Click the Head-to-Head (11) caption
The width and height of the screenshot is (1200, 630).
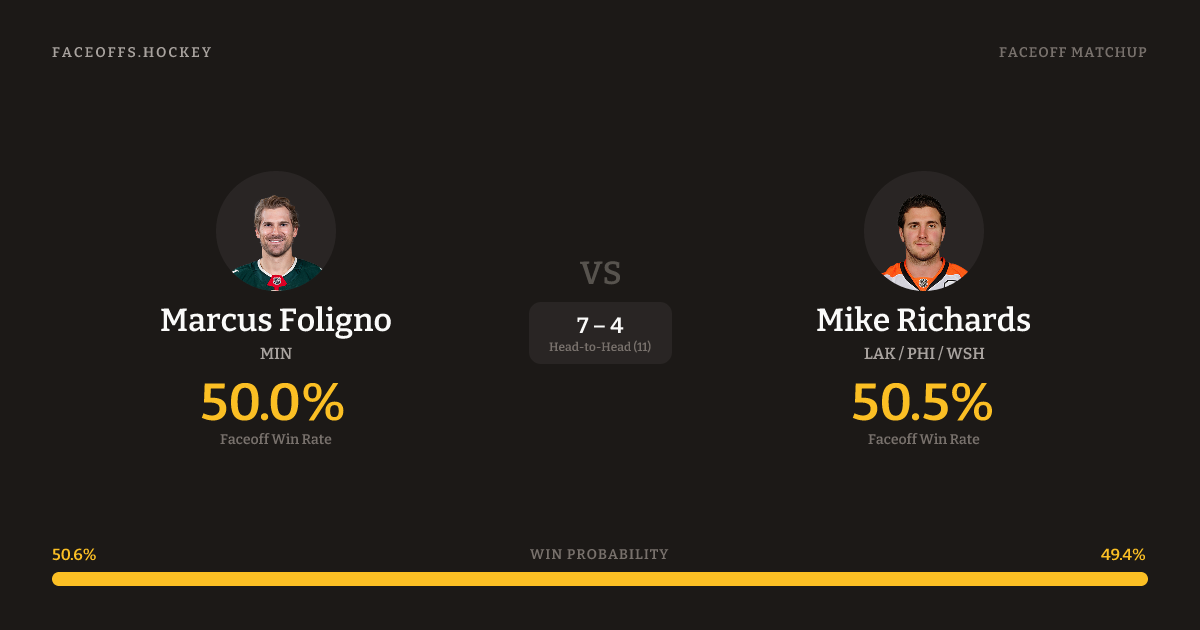(600, 347)
